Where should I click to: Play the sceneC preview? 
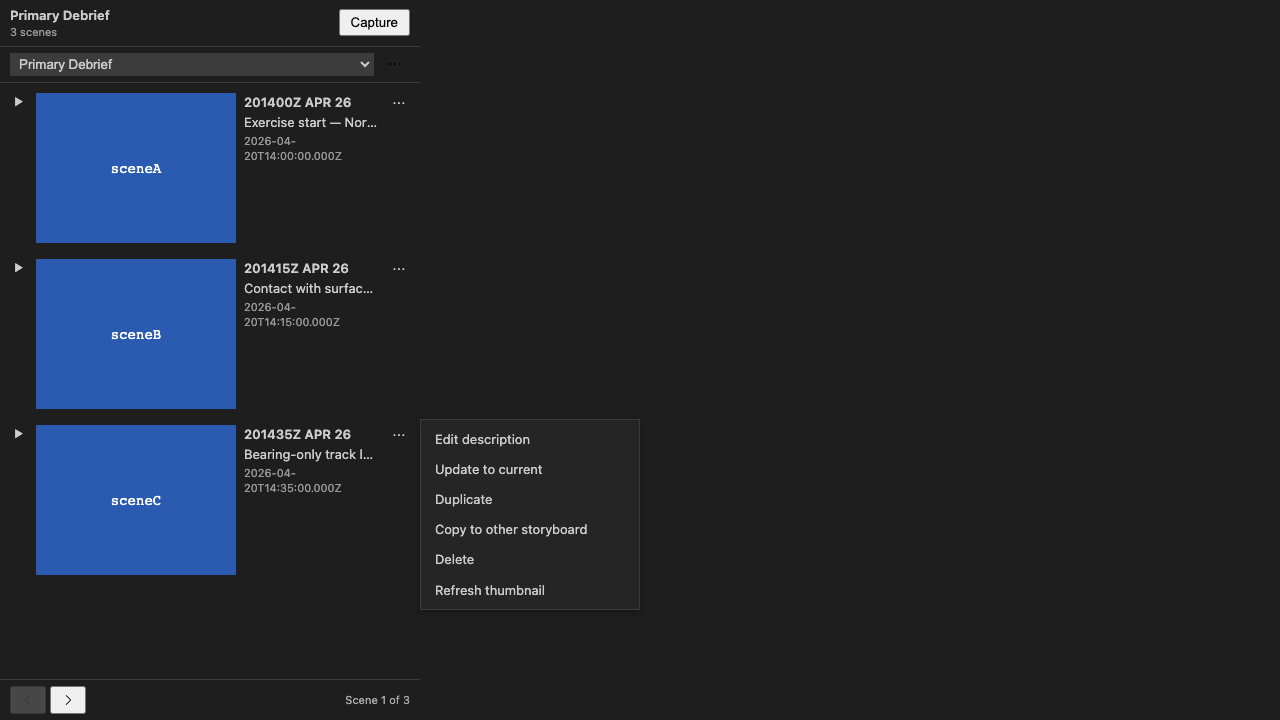click(x=18, y=432)
